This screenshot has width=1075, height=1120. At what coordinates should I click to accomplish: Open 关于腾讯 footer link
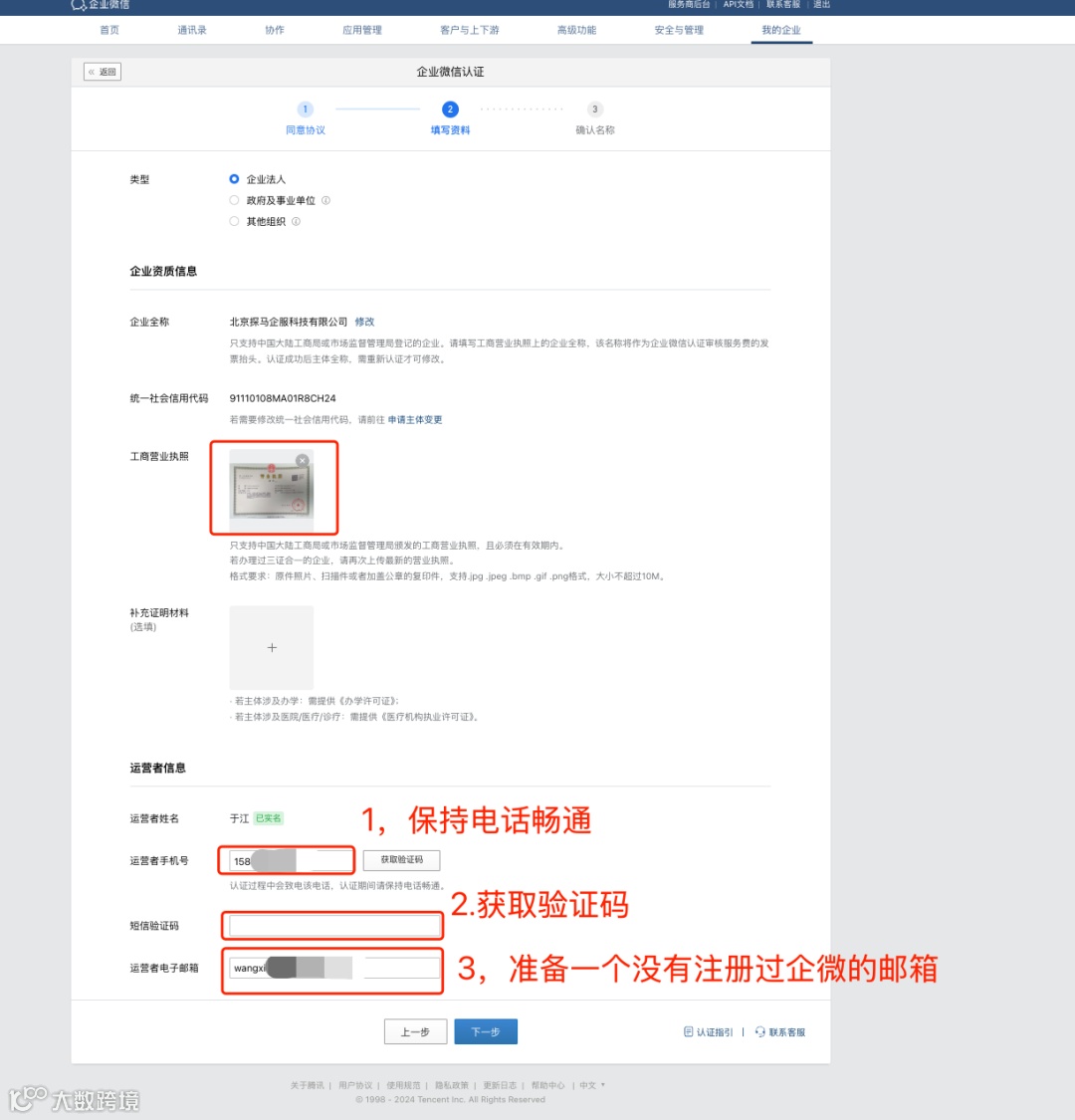[x=307, y=1085]
